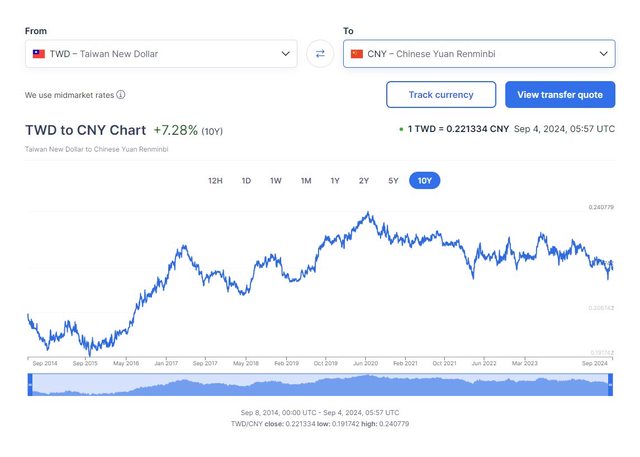
Task: Select the 12H time range
Action: click(x=215, y=181)
